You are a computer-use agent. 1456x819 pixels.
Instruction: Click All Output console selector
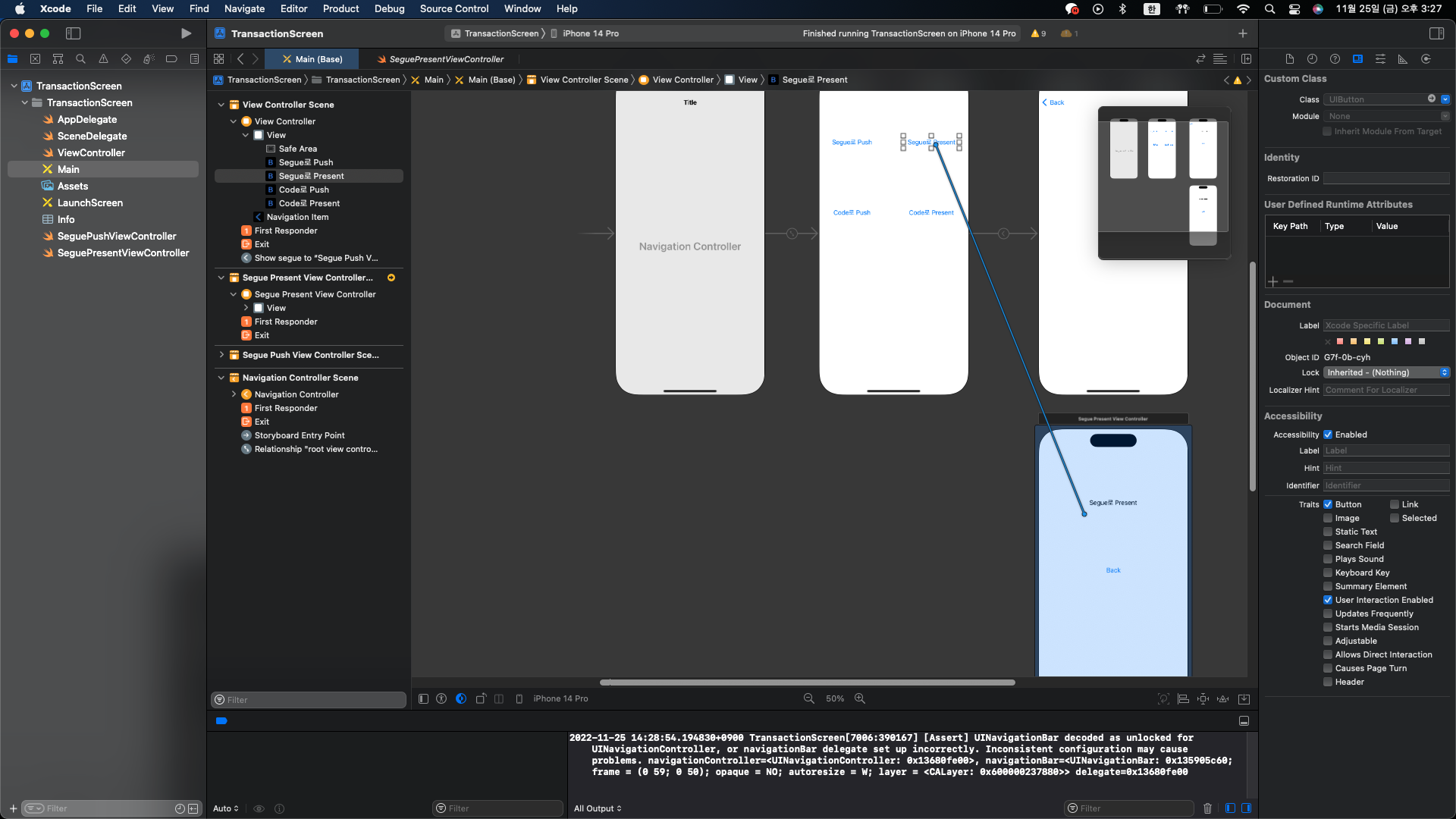click(x=598, y=808)
